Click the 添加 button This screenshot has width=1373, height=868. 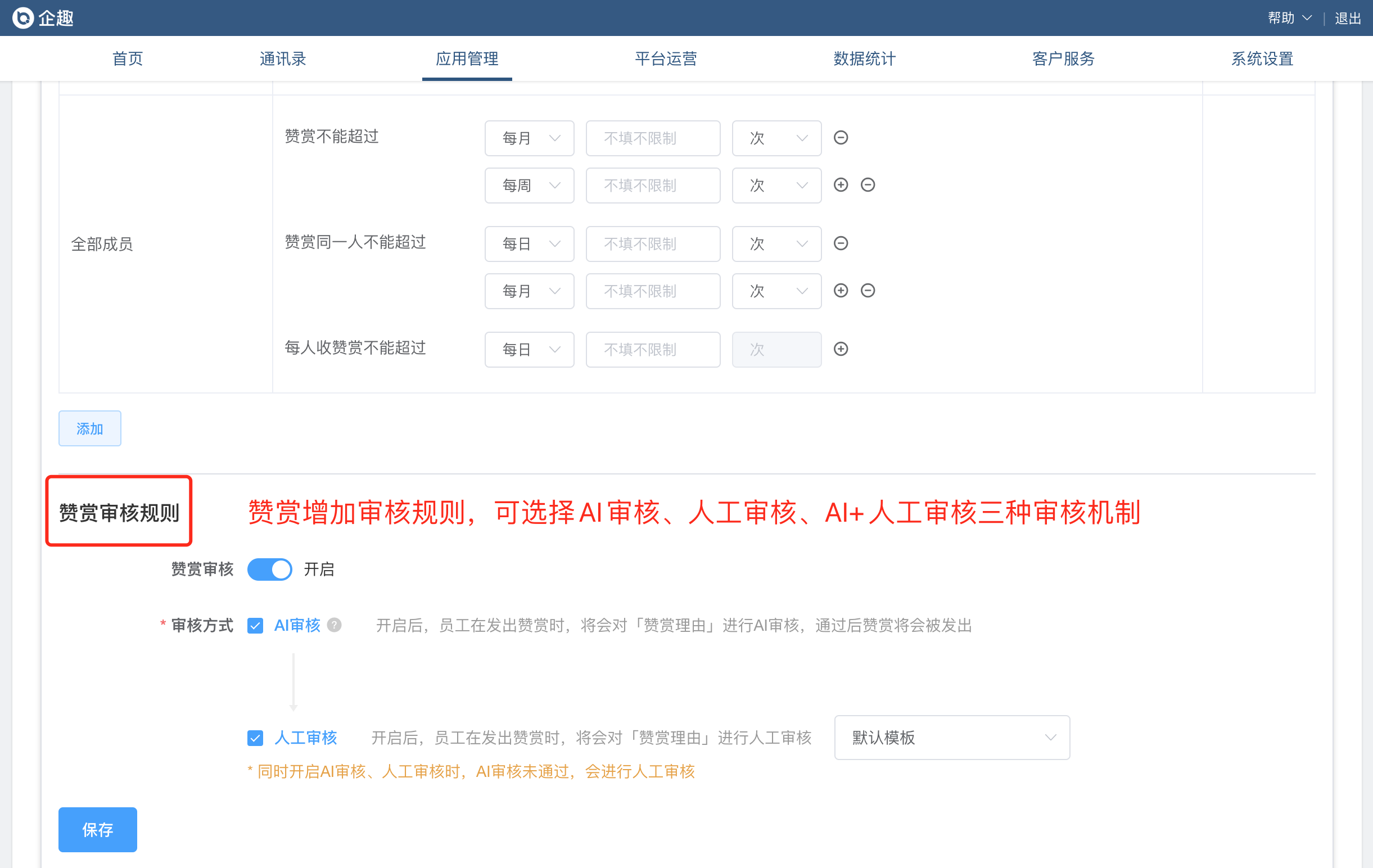(x=89, y=428)
